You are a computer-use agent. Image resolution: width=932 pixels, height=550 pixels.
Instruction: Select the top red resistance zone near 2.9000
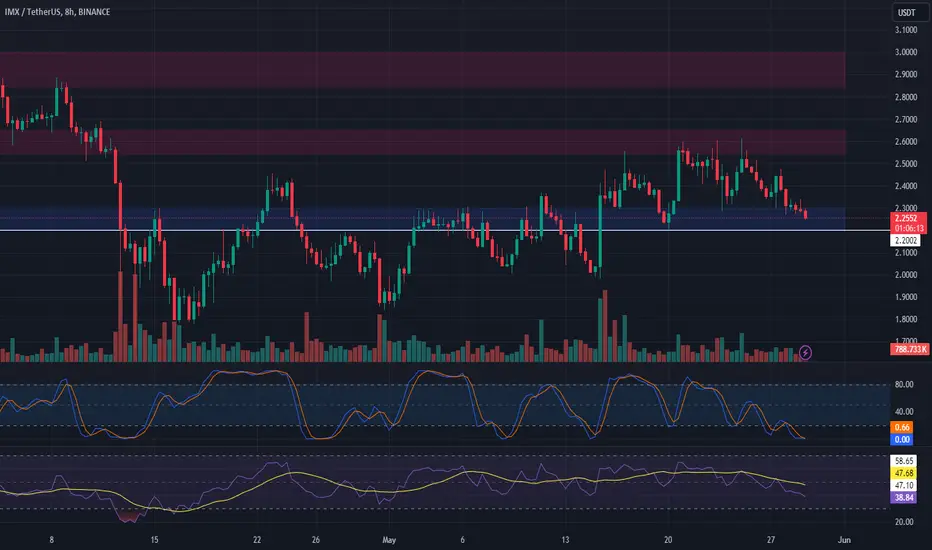[x=423, y=70]
